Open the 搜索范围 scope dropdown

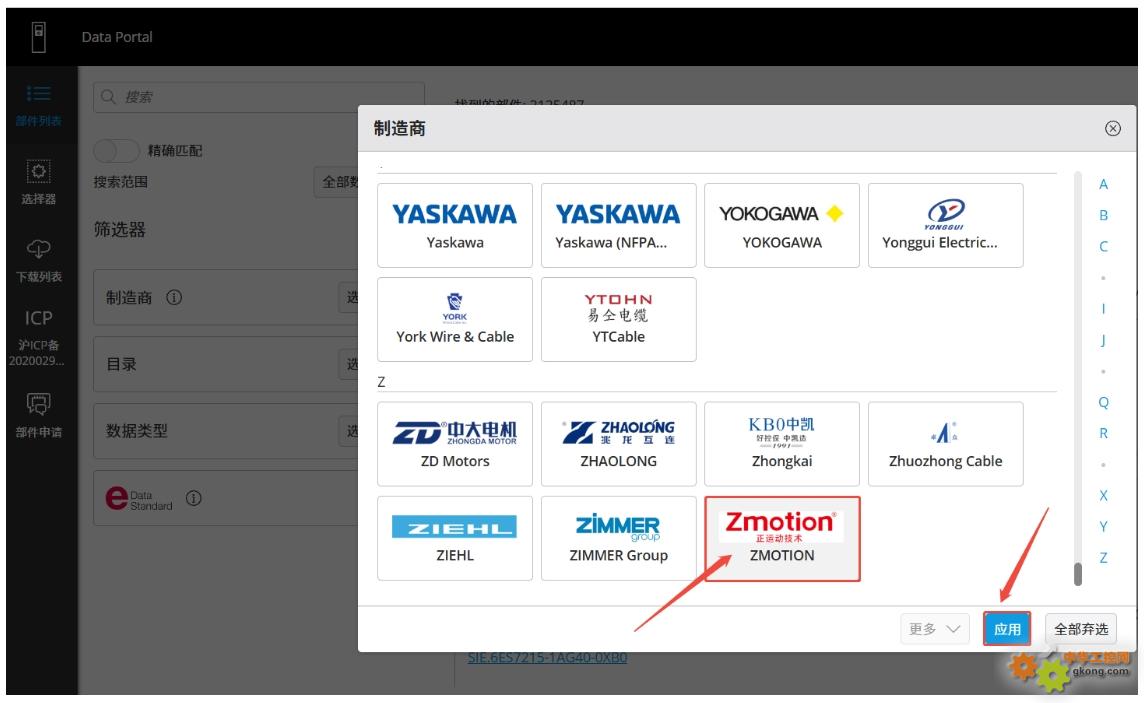[x=336, y=182]
